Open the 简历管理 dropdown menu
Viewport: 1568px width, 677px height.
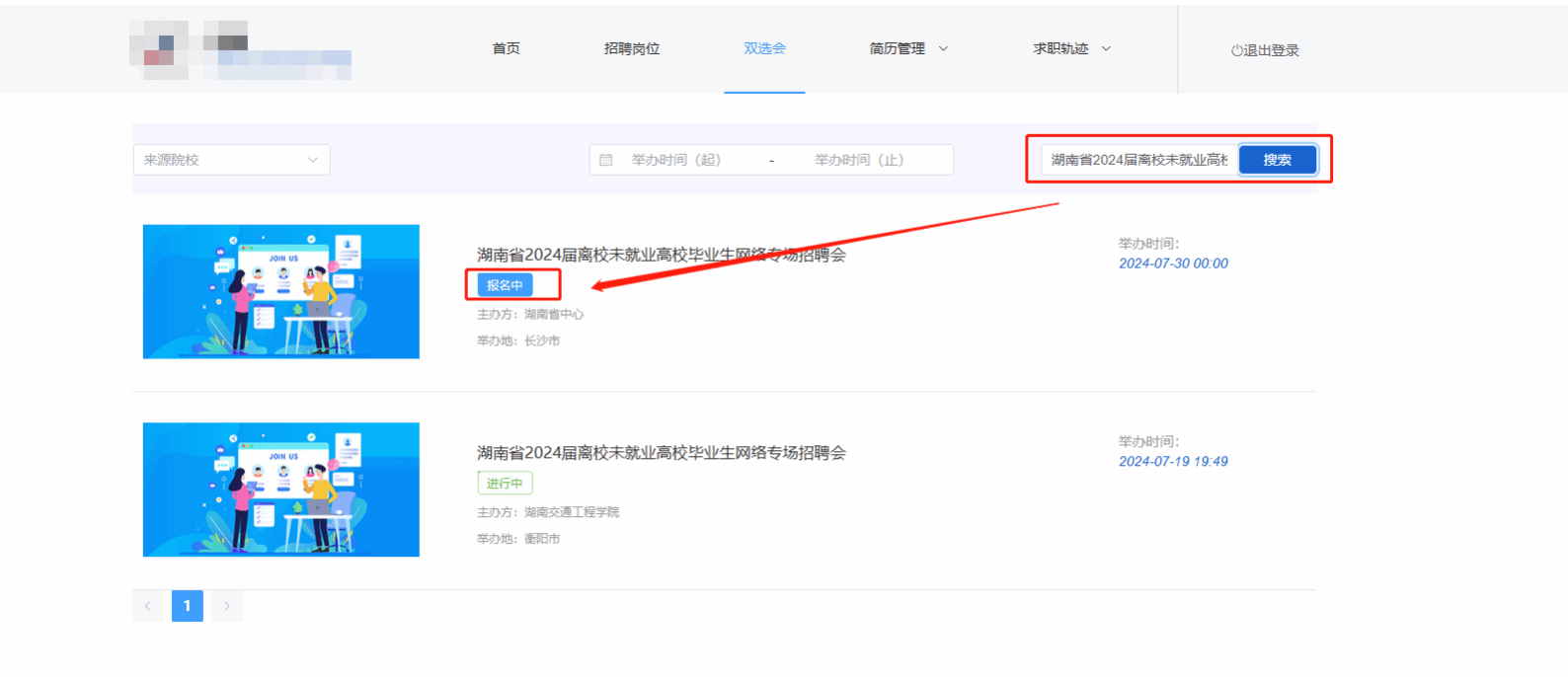click(x=907, y=48)
